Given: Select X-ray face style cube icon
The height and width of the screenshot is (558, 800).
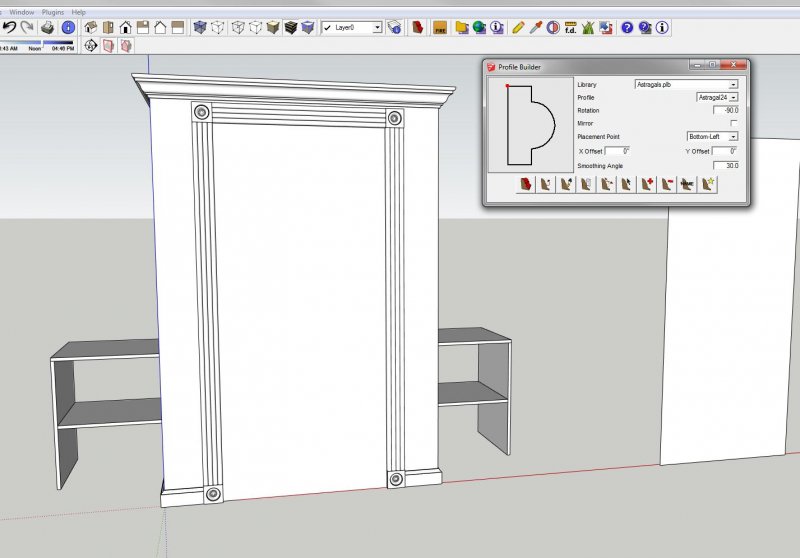Looking at the screenshot, I should coord(200,27).
